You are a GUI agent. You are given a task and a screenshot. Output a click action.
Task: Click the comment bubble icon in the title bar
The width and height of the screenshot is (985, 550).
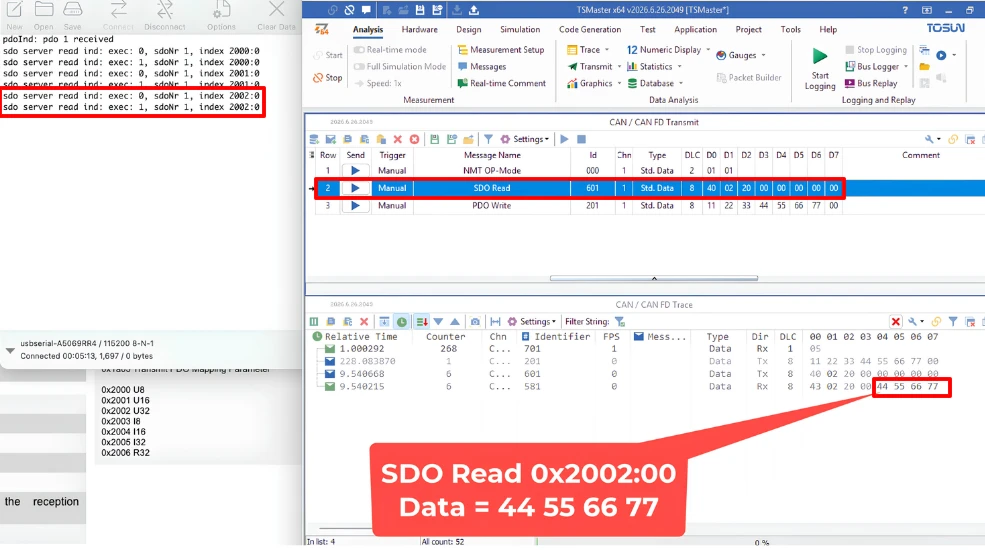366,10
